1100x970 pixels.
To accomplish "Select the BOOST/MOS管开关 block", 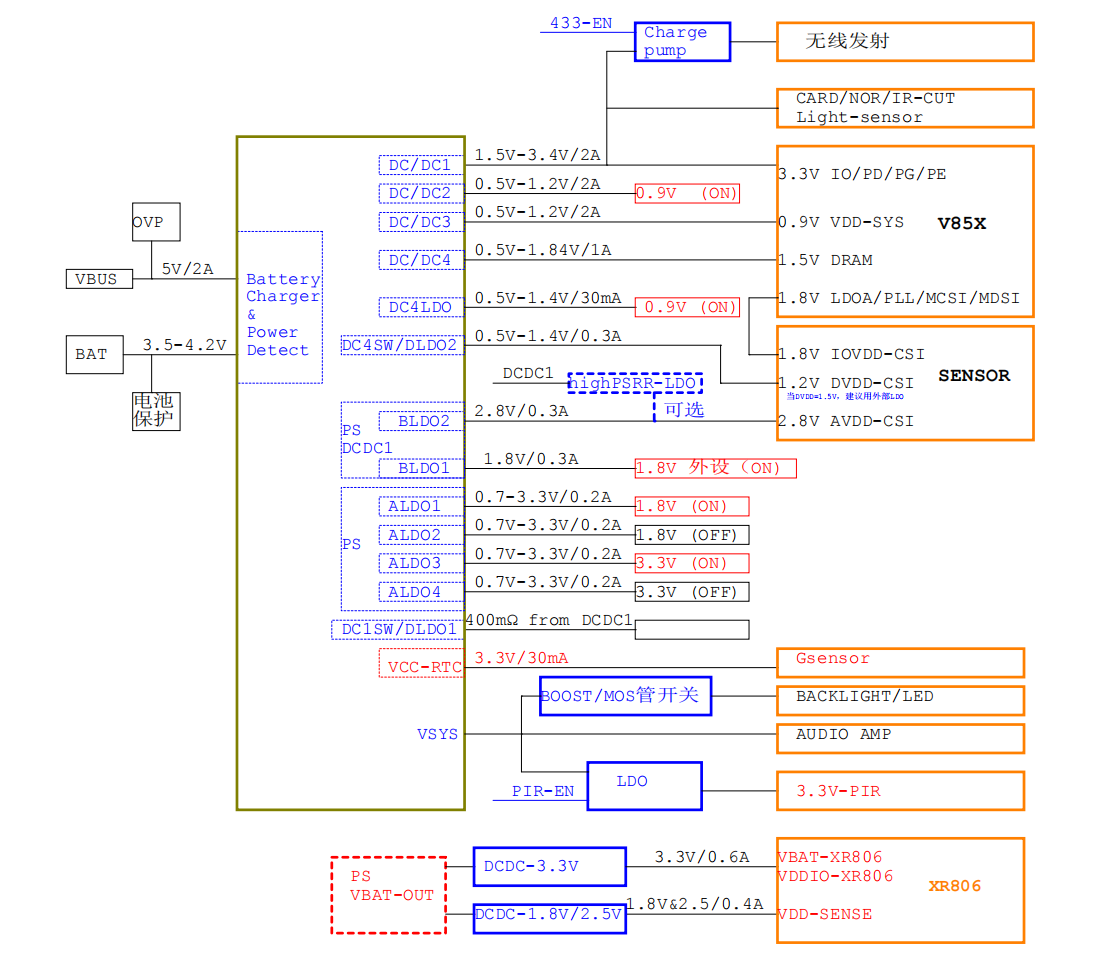I will coord(625,696).
